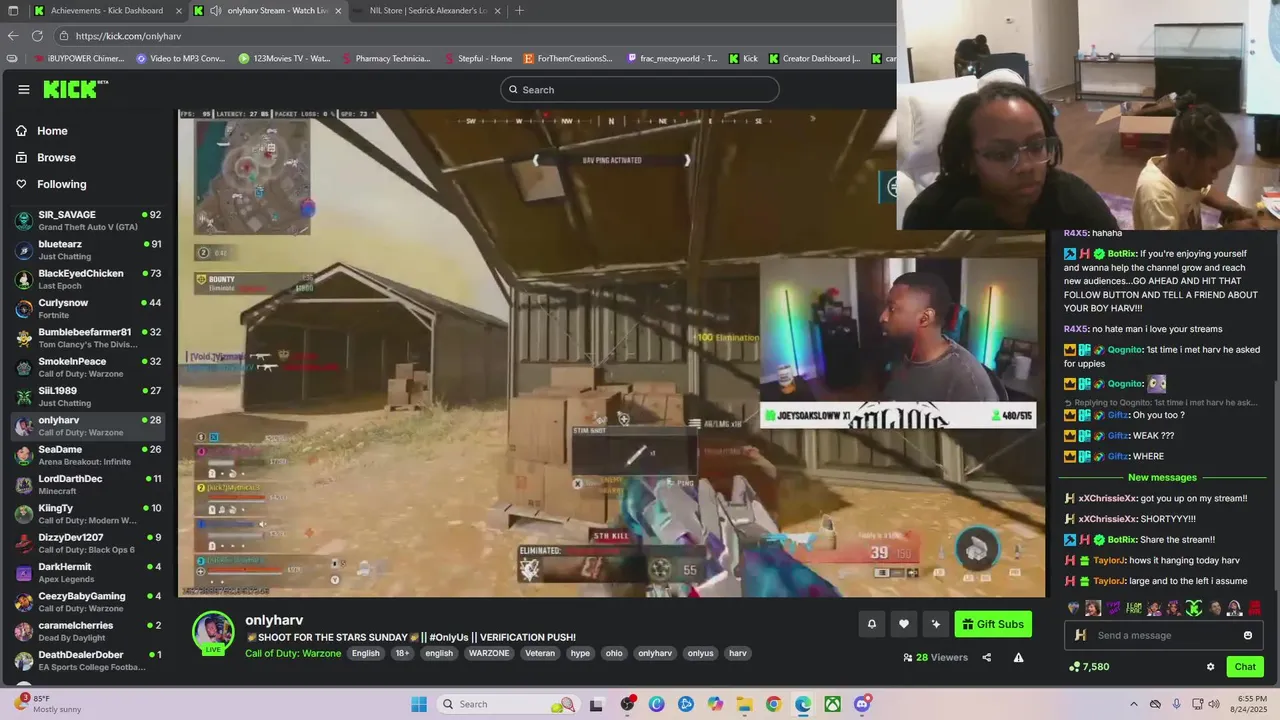The width and height of the screenshot is (1280, 720).
Task: Open a new browser tab with the plus button
Action: pyautogui.click(x=519, y=10)
